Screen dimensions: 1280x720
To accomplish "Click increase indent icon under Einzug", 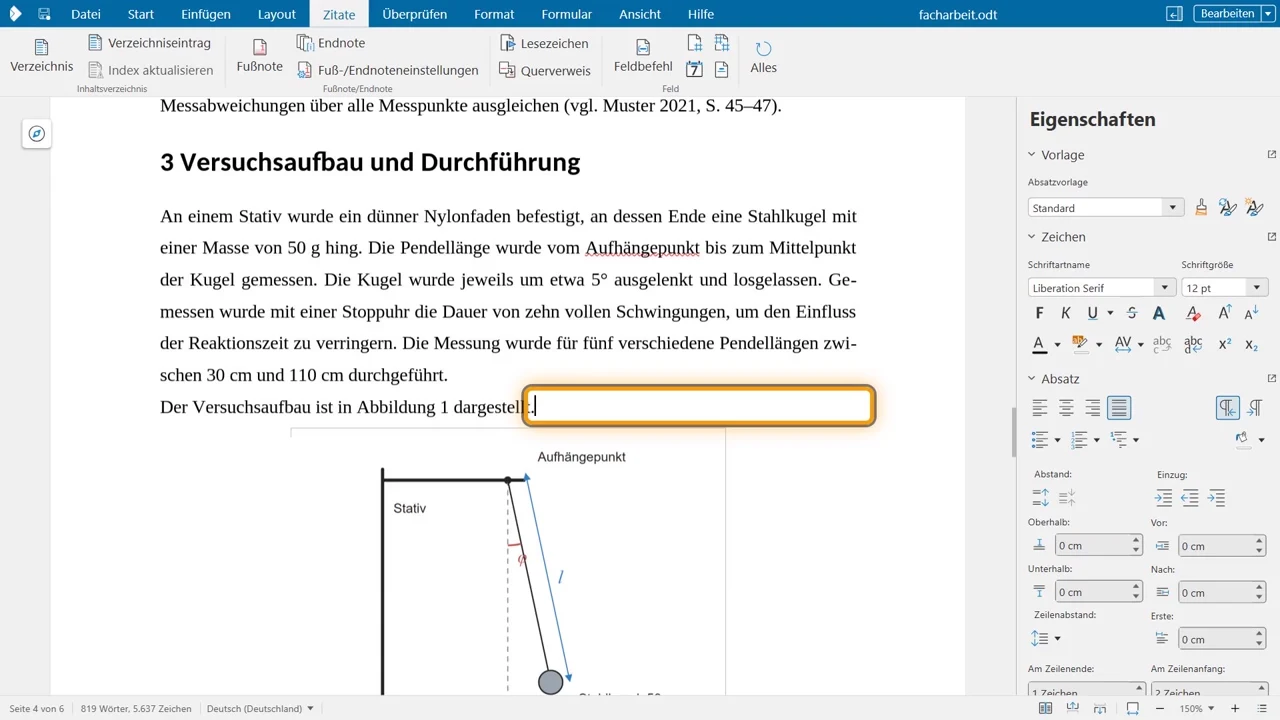I will pyautogui.click(x=1163, y=498).
